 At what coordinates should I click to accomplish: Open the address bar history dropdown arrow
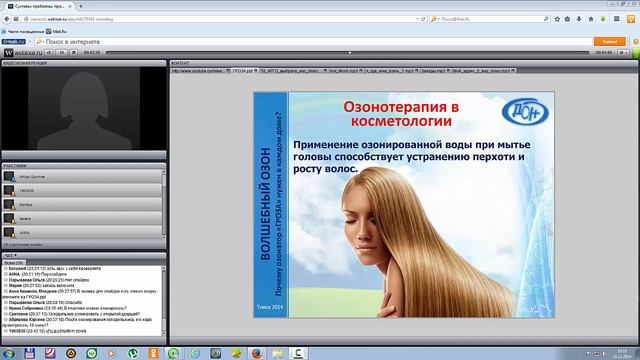(417, 19)
